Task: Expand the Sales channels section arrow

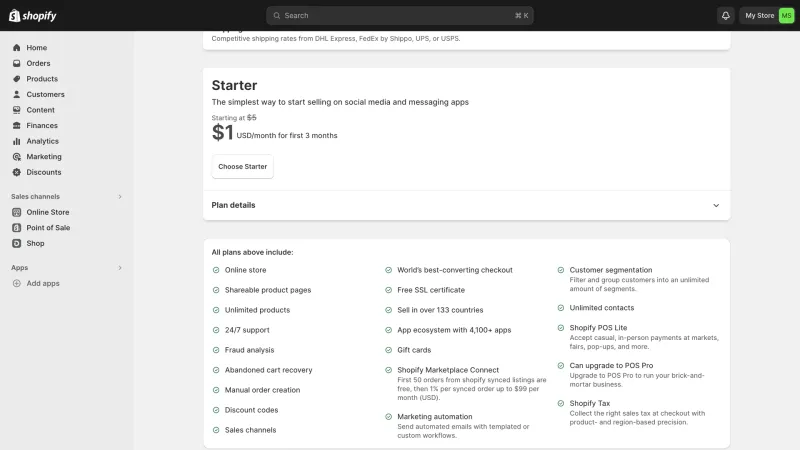Action: [x=120, y=196]
